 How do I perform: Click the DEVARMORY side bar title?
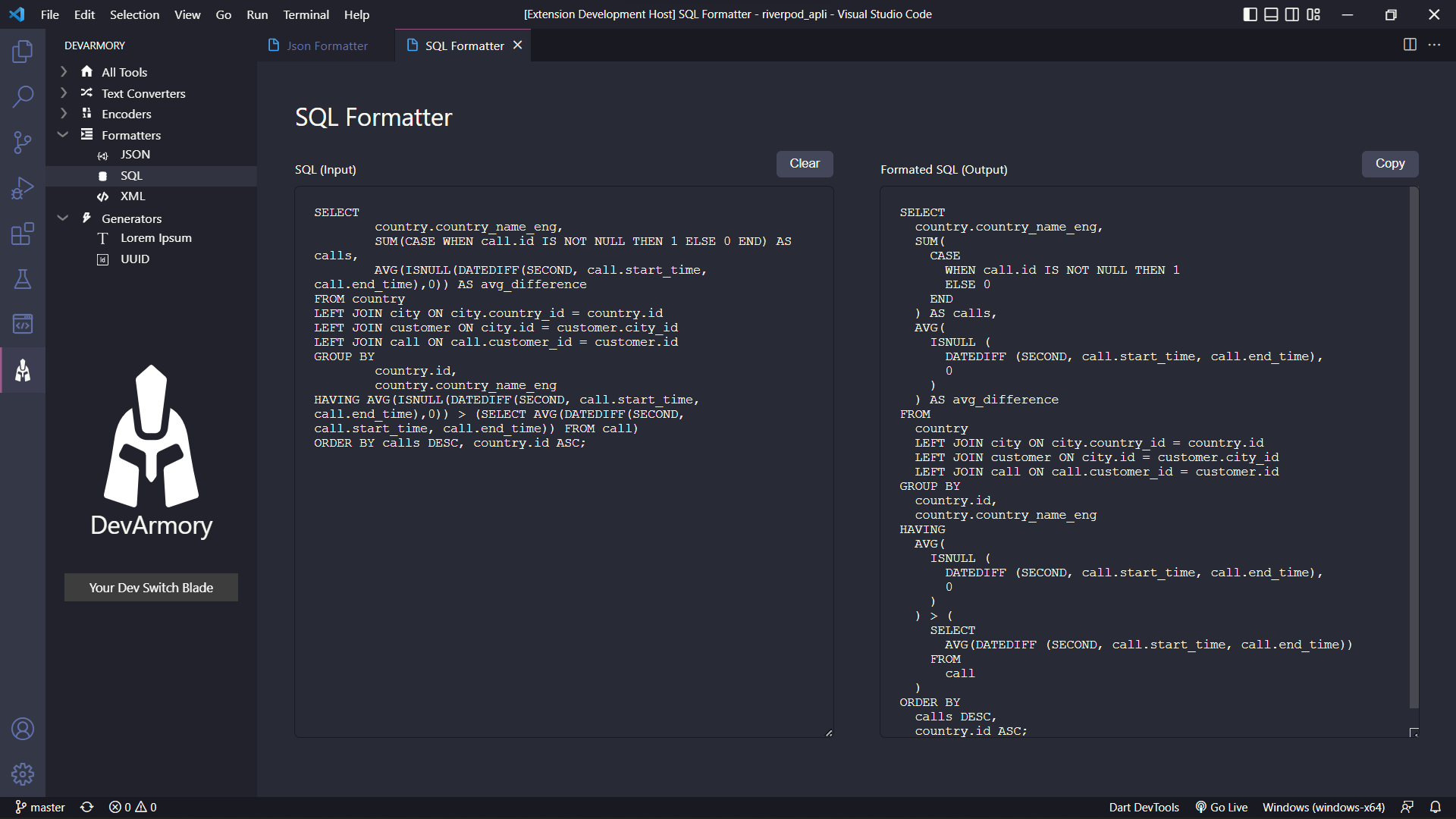95,45
